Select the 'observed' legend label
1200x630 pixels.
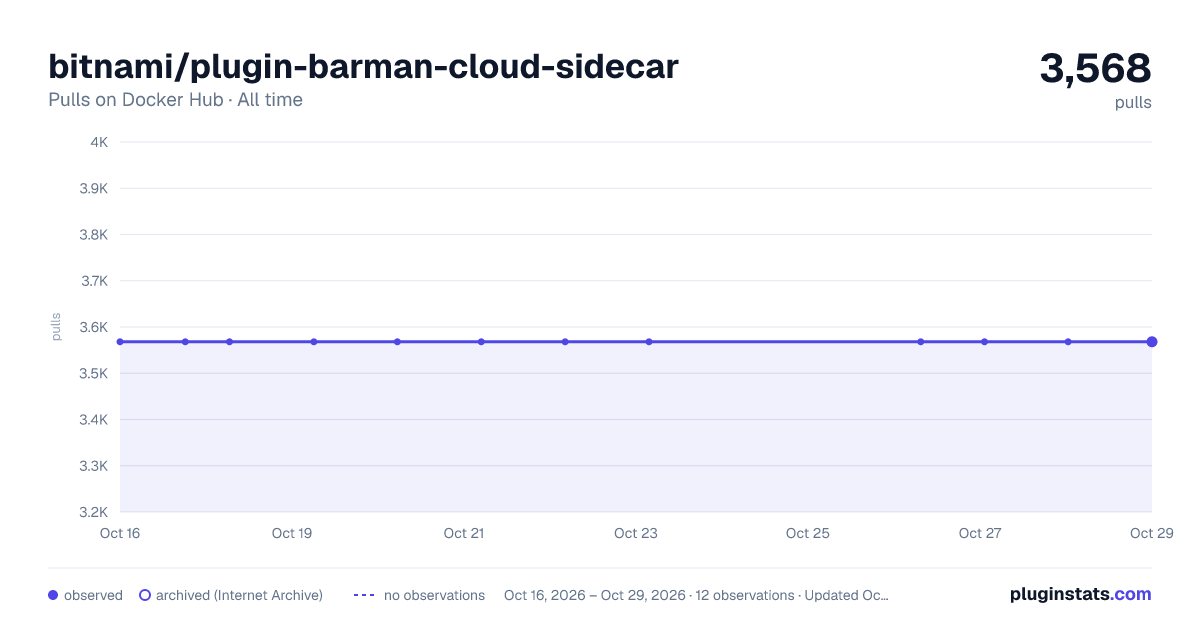point(93,595)
